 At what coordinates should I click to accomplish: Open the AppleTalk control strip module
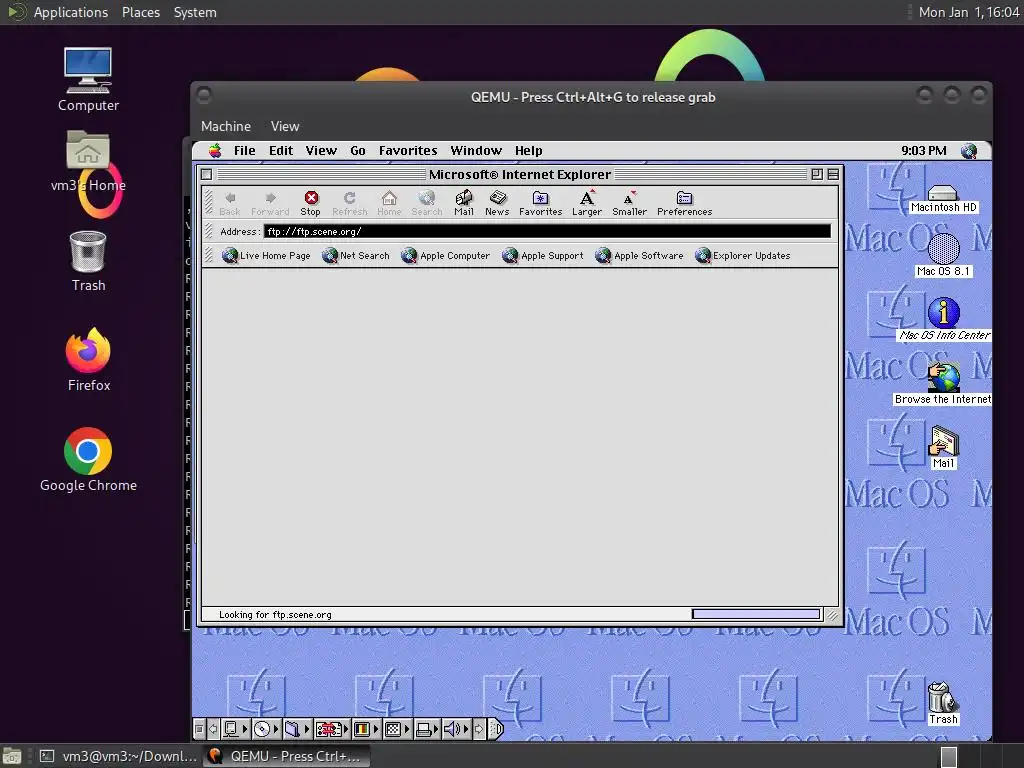pos(235,729)
